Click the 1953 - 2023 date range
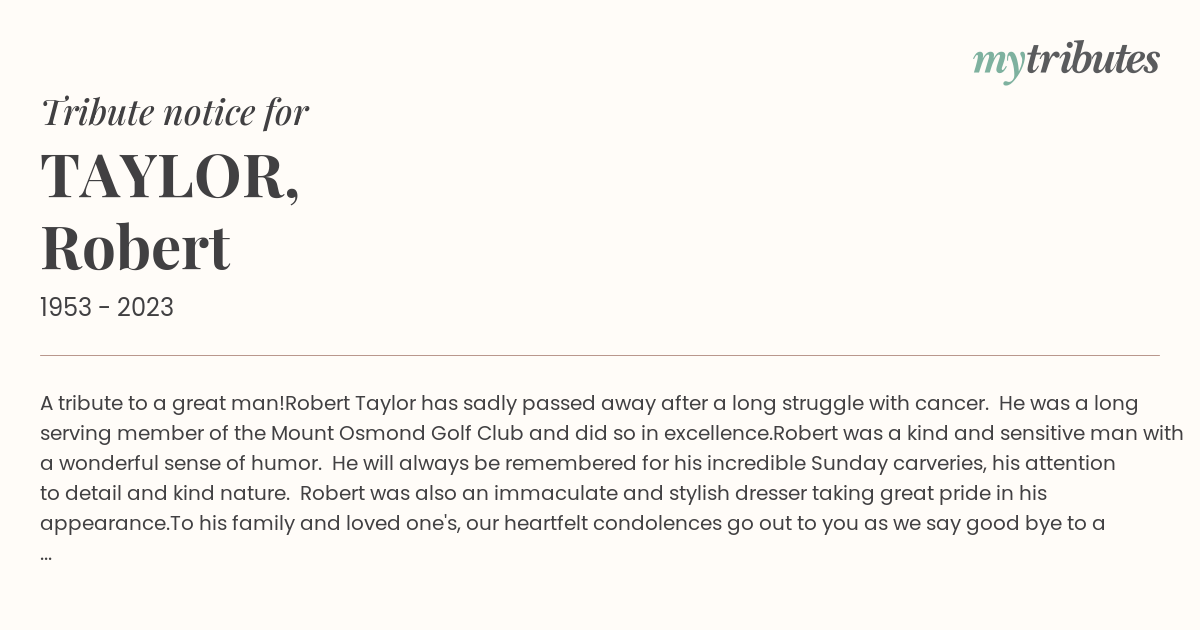 tap(107, 308)
